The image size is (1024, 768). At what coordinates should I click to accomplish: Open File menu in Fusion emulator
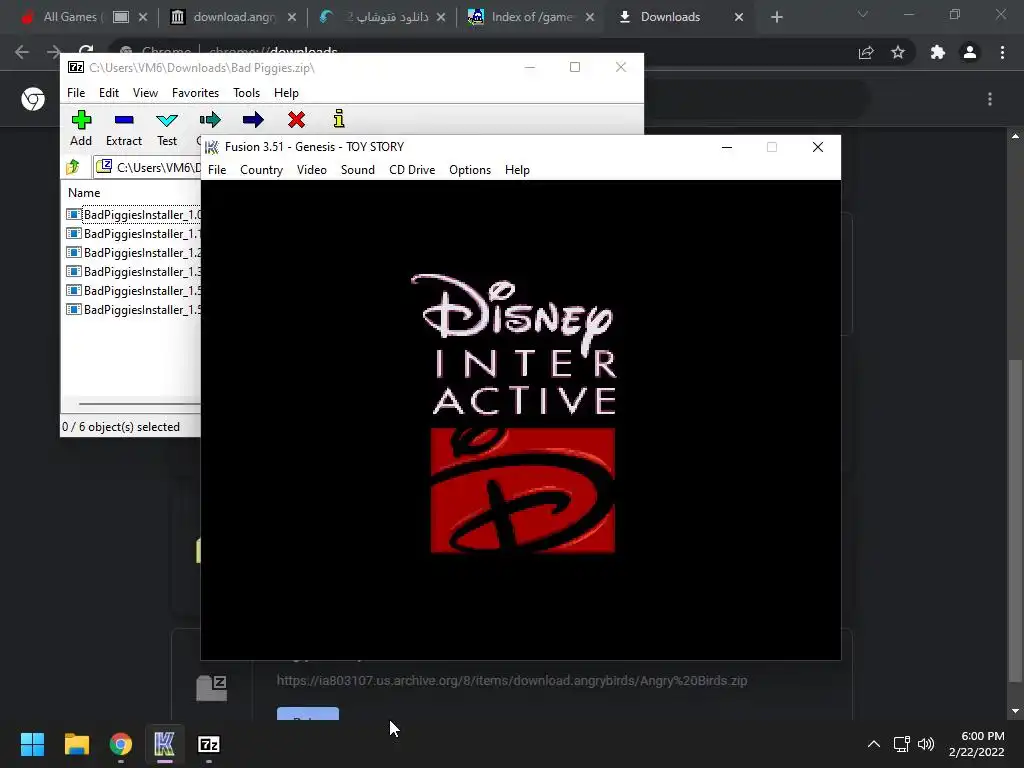(x=217, y=170)
